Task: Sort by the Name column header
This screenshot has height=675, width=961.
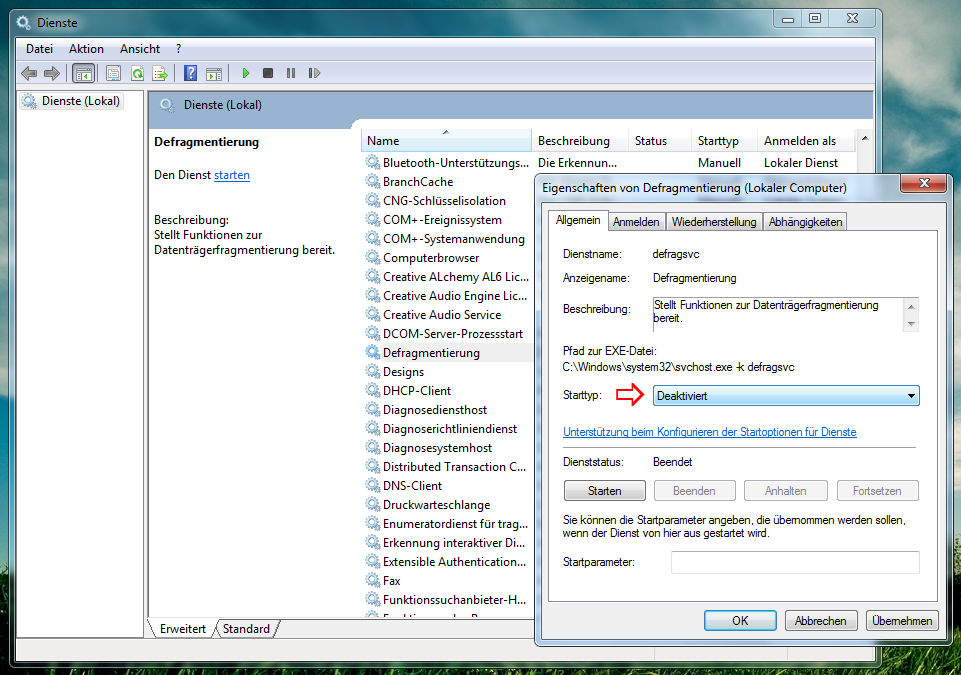Action: [446, 140]
